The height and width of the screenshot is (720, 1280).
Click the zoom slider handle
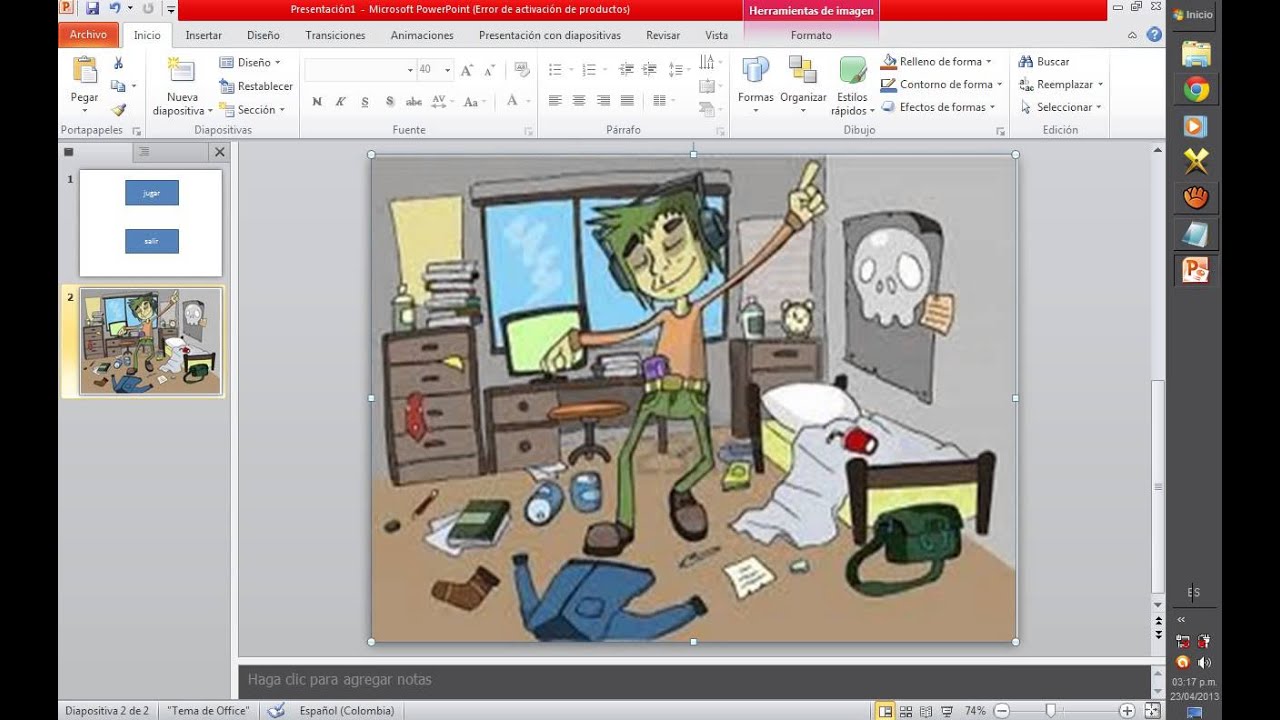click(x=1050, y=711)
